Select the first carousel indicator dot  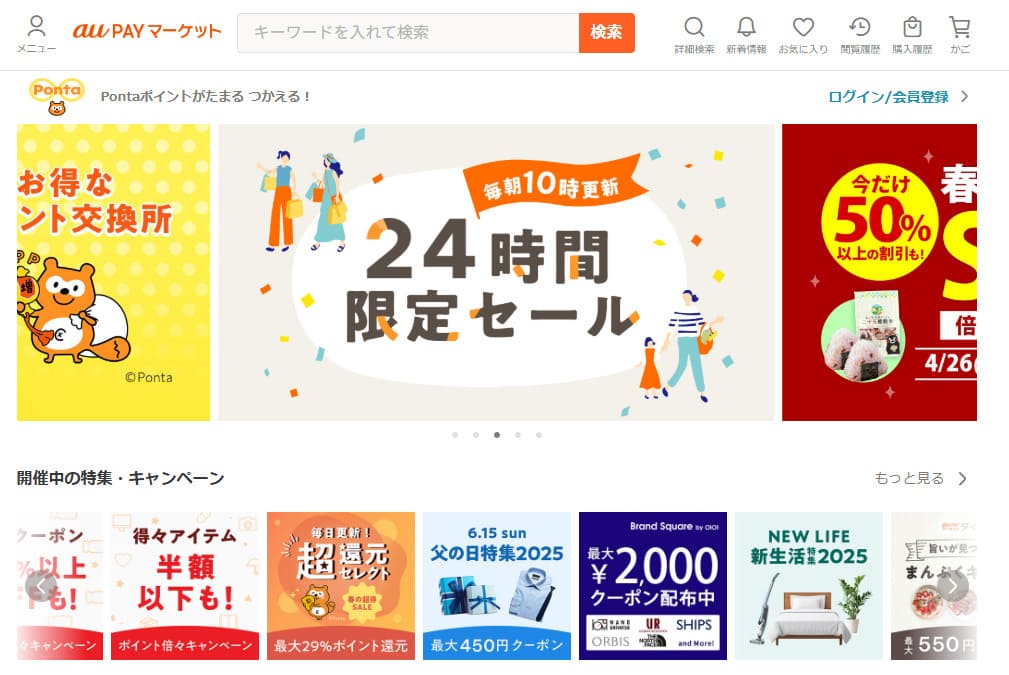coord(455,435)
